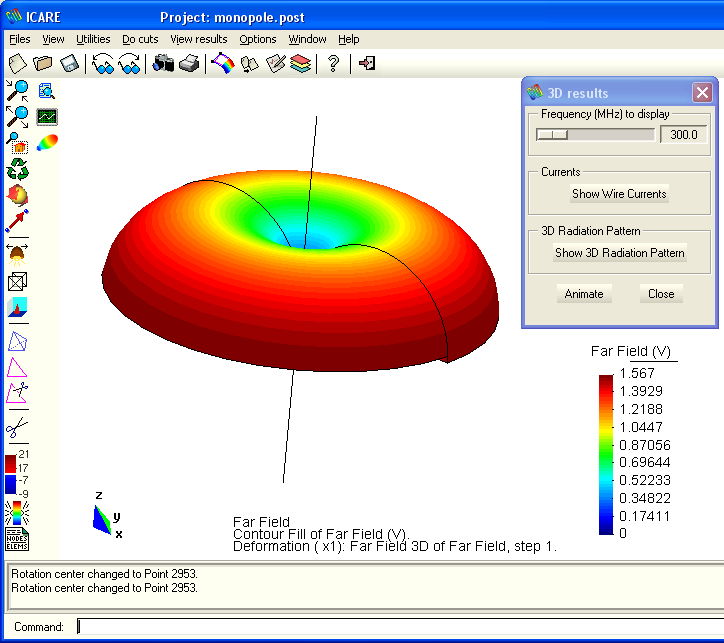Open the Do cuts menu
Viewport: 724px width, 643px height.
pos(140,39)
